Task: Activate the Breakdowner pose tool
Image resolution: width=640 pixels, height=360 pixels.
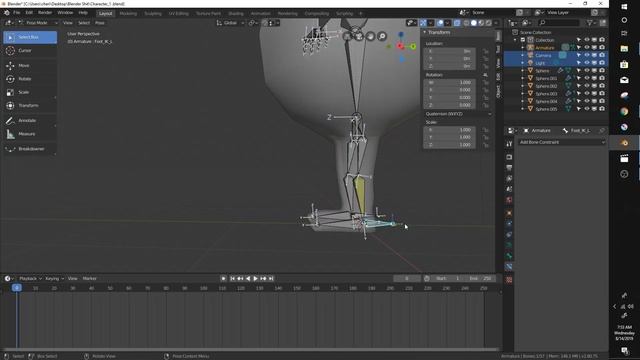Action: [30, 149]
